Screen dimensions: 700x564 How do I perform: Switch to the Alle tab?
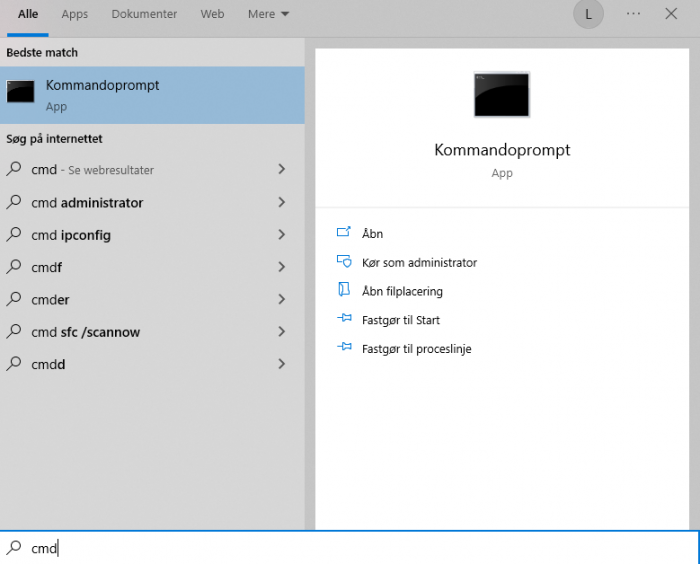click(x=28, y=14)
